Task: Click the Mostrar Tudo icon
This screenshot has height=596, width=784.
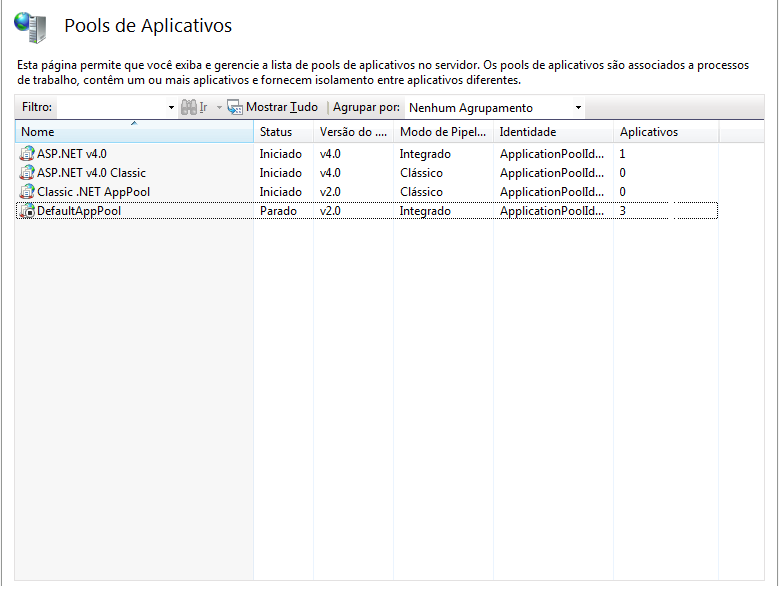Action: tap(235, 107)
